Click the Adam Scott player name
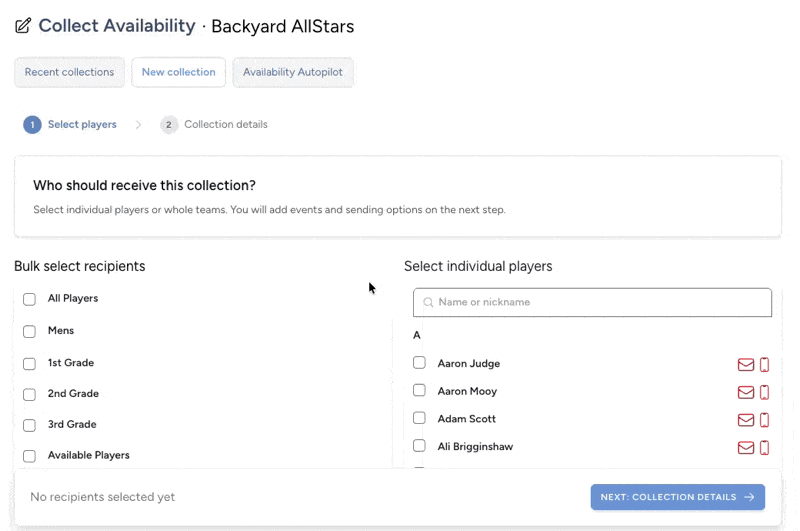The image size is (800, 531). point(466,419)
